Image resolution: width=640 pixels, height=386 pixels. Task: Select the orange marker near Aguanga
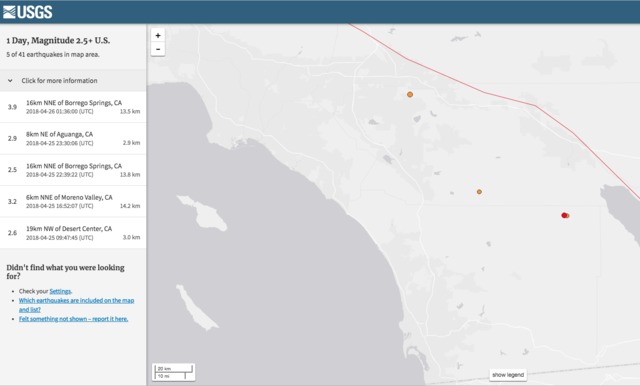click(479, 191)
